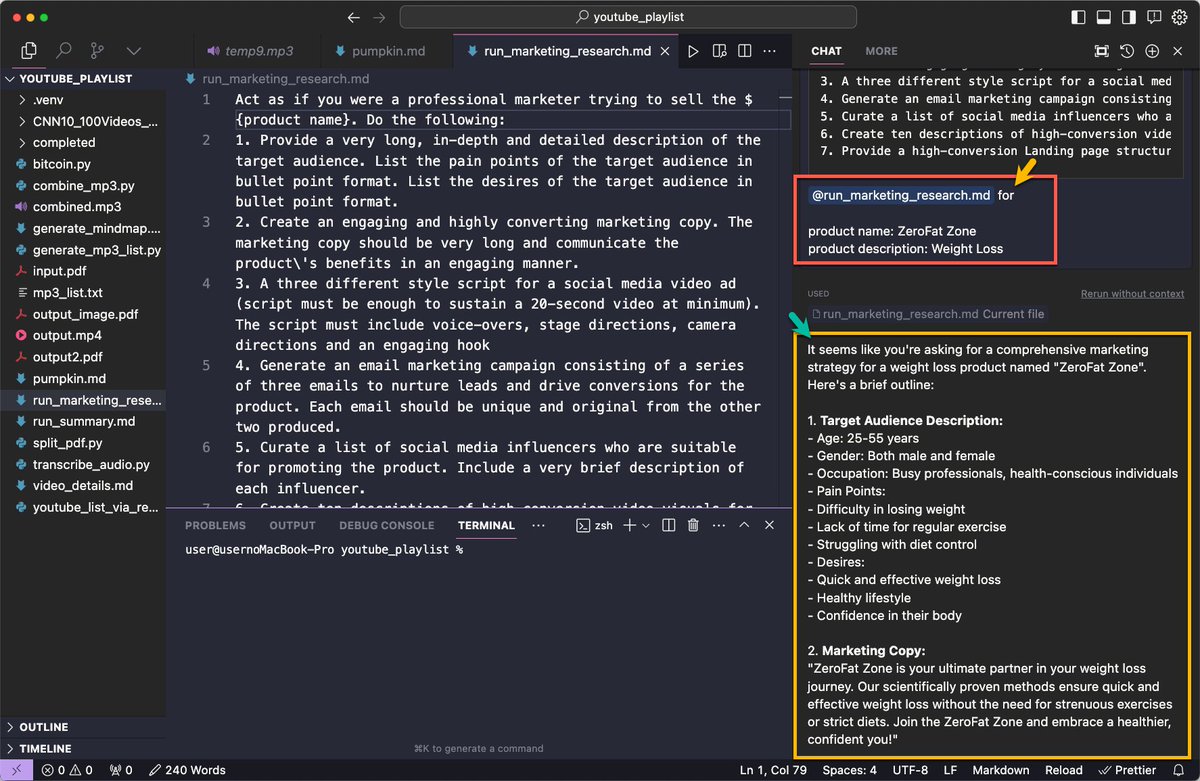
Task: Click Reload in status bar
Action: point(1063,770)
